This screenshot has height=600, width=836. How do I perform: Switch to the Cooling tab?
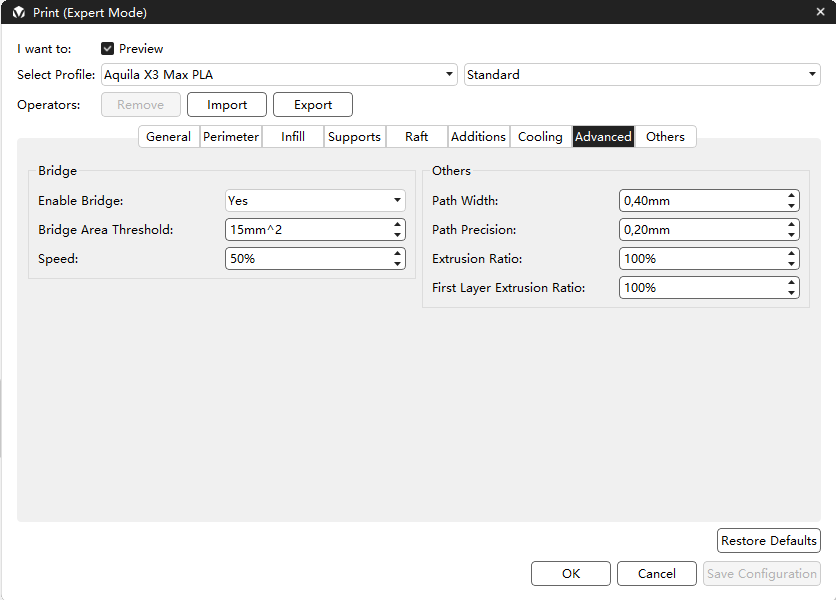tap(540, 137)
